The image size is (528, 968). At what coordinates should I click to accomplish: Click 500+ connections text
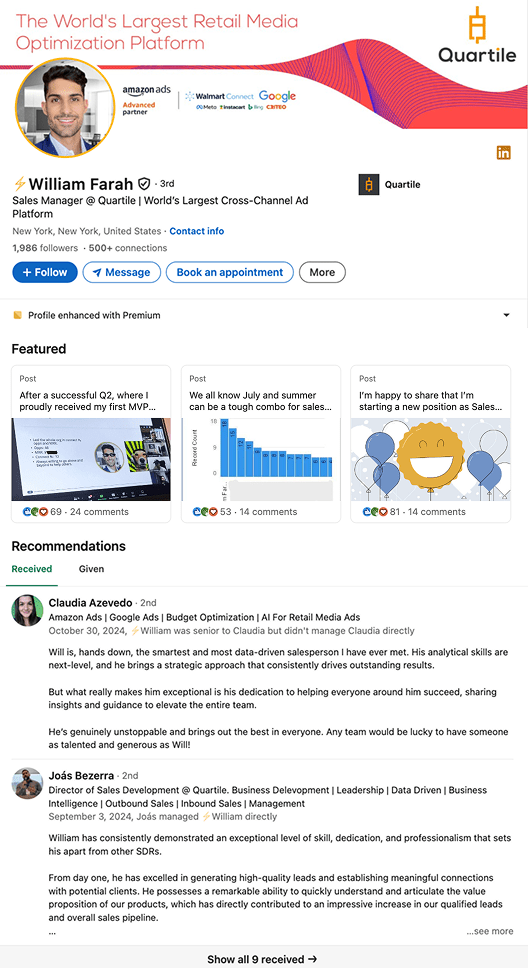(128, 248)
